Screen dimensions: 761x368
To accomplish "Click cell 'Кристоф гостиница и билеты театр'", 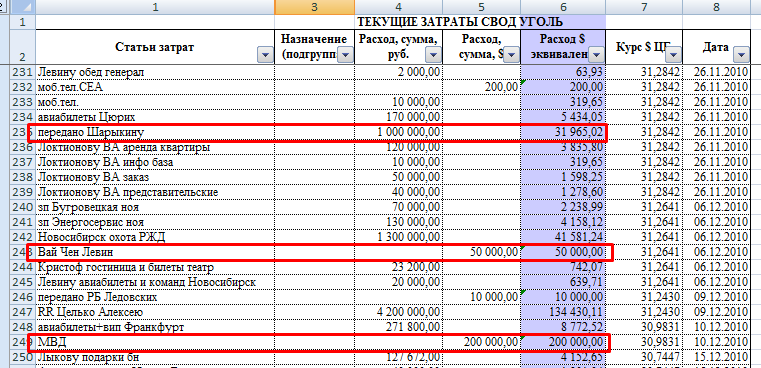I will click(x=155, y=268).
